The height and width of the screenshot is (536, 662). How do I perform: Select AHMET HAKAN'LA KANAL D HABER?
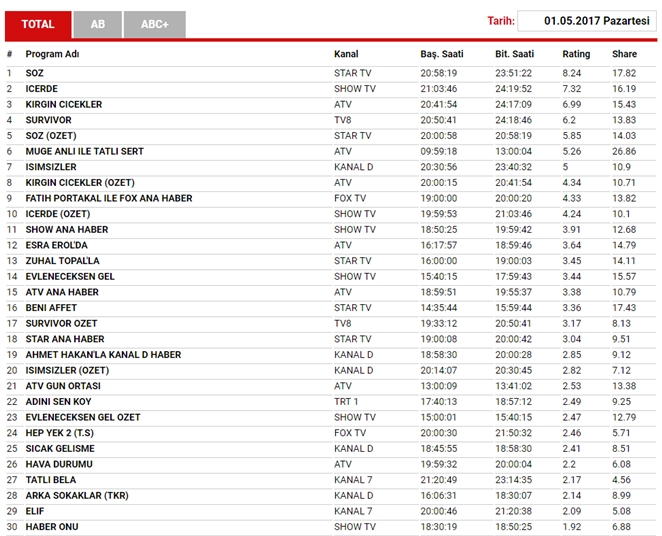[x=103, y=354]
